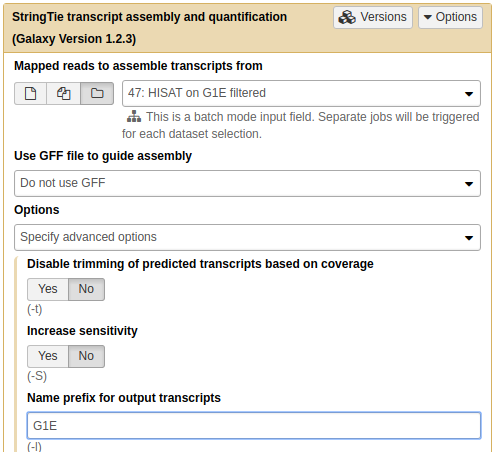This screenshot has height=452, width=492.
Task: Enable Increase sensitivity with Yes
Action: tap(48, 356)
